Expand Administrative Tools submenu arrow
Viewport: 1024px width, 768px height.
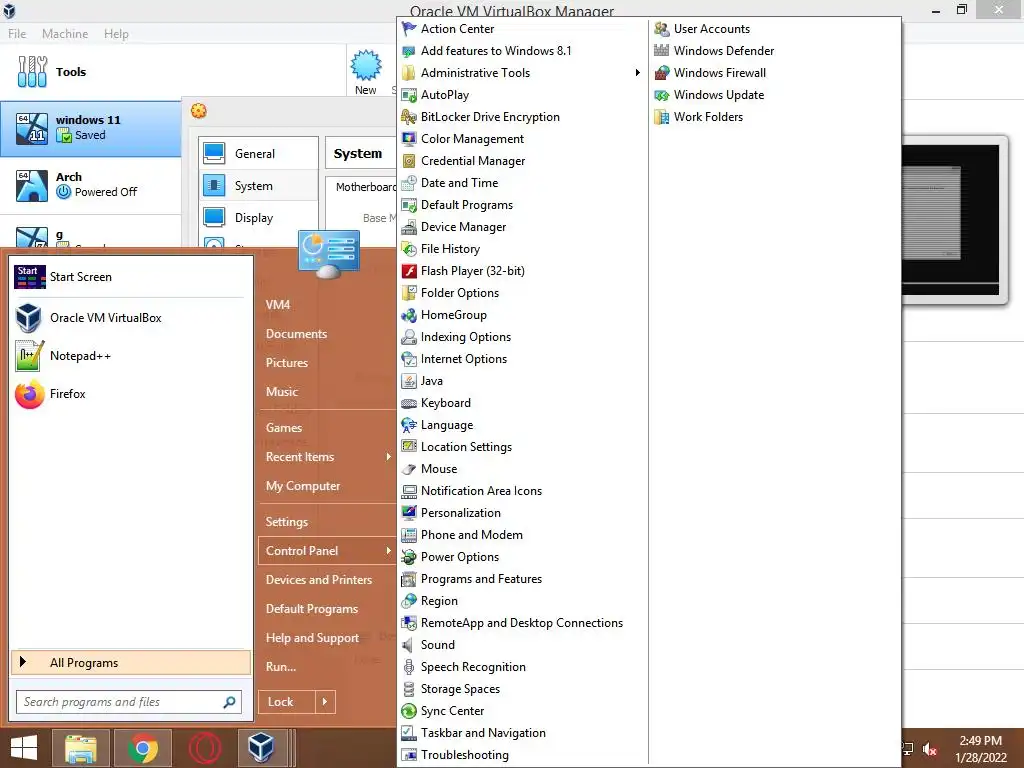[637, 72]
